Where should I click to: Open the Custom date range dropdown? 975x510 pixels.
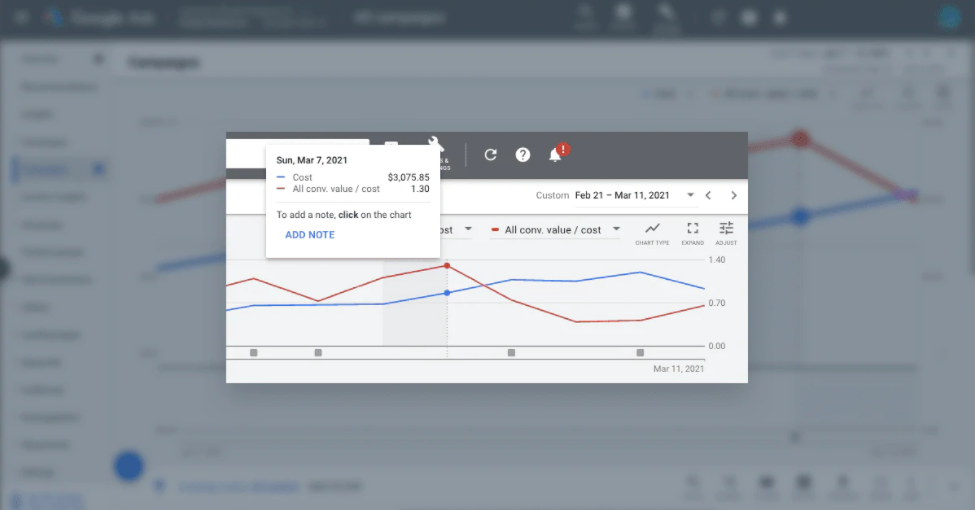689,196
